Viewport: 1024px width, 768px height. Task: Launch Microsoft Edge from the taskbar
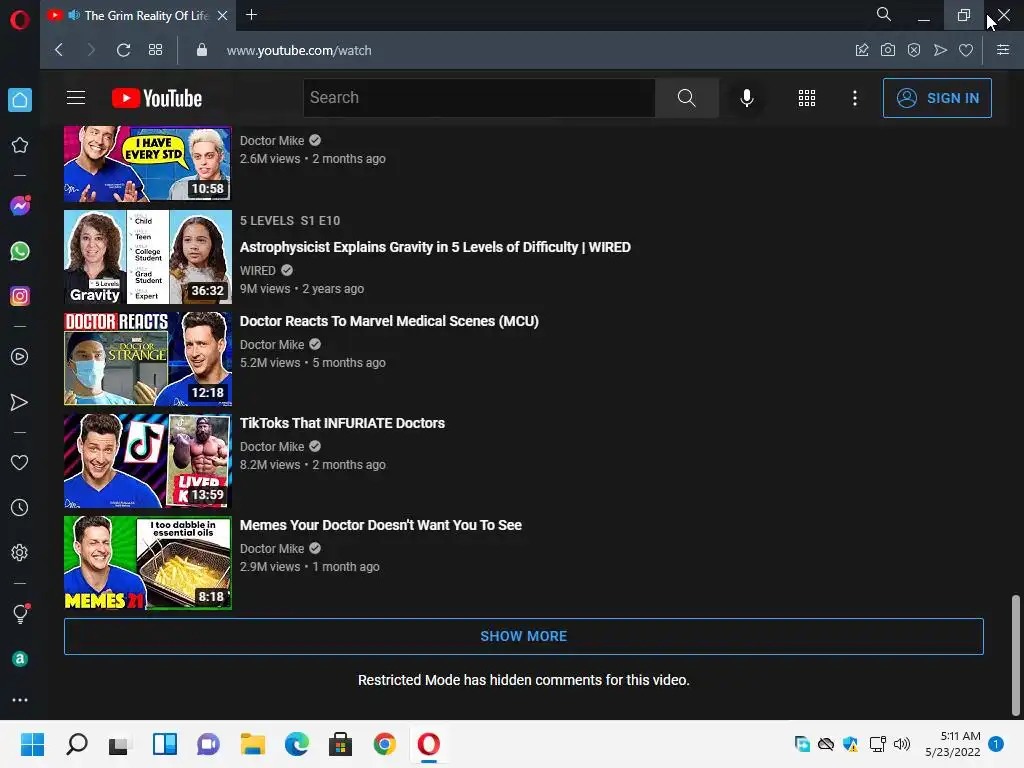tap(296, 744)
